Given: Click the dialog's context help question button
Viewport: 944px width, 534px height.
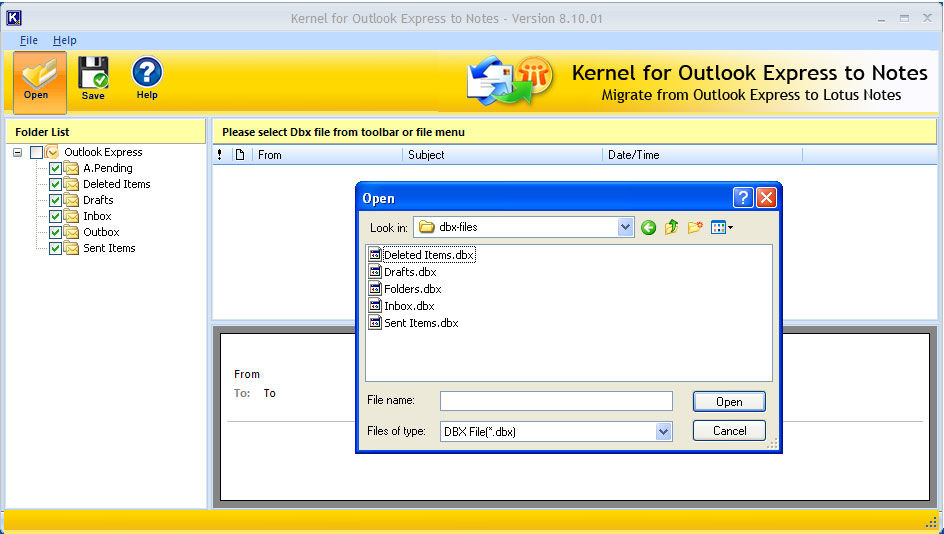Looking at the screenshot, I should 742,198.
